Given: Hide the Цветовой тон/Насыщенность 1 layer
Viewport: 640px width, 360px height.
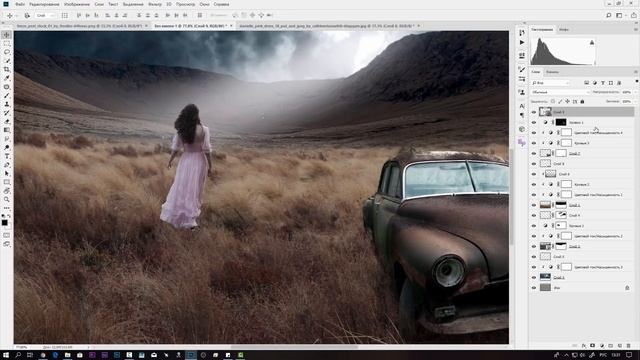Looking at the screenshot, I should pos(534,195).
